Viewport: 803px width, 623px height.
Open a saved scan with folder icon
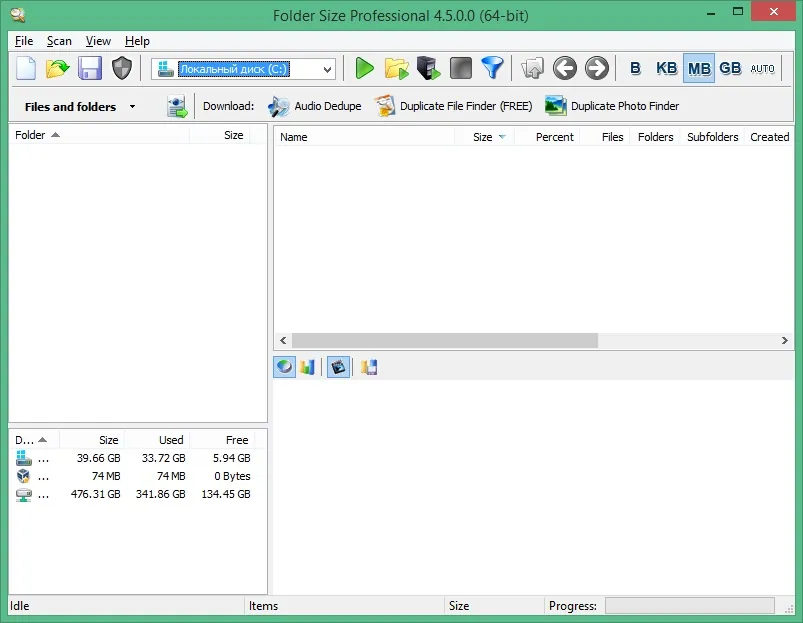58,68
